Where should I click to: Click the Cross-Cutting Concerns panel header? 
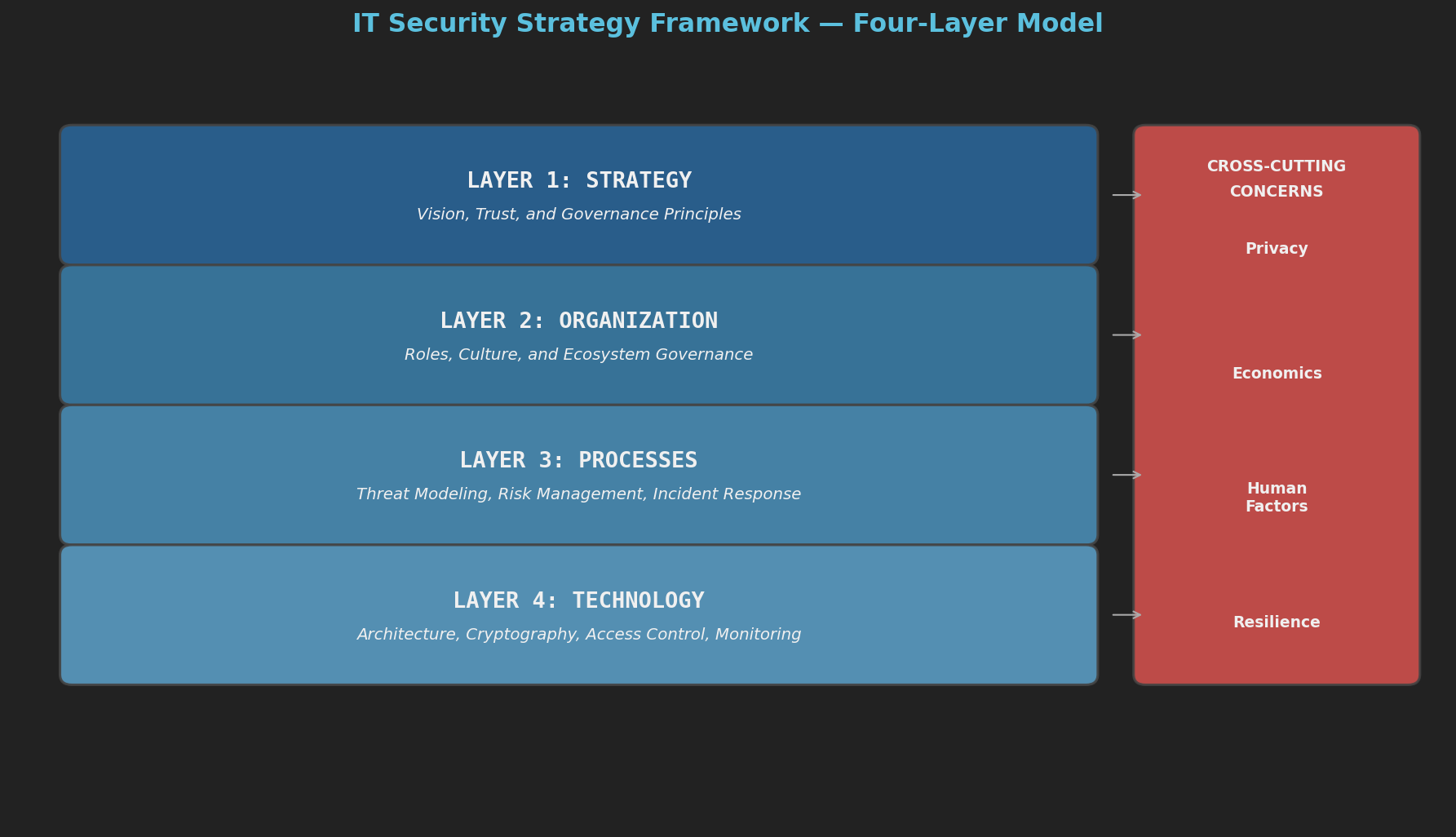[x=1276, y=178]
